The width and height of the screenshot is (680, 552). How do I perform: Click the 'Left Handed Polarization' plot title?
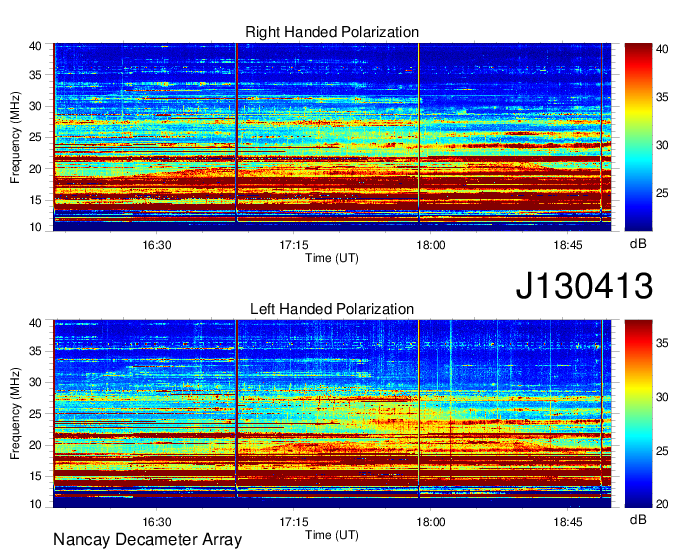(332, 309)
